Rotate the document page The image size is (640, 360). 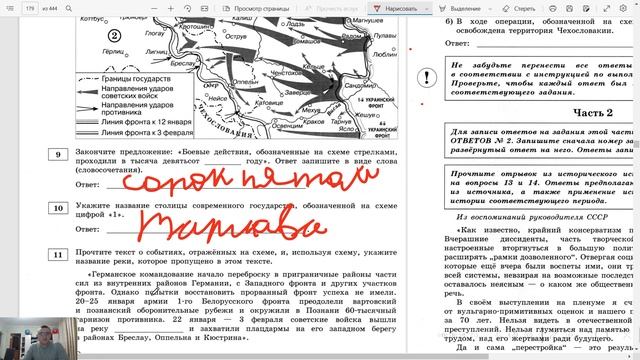187,9
